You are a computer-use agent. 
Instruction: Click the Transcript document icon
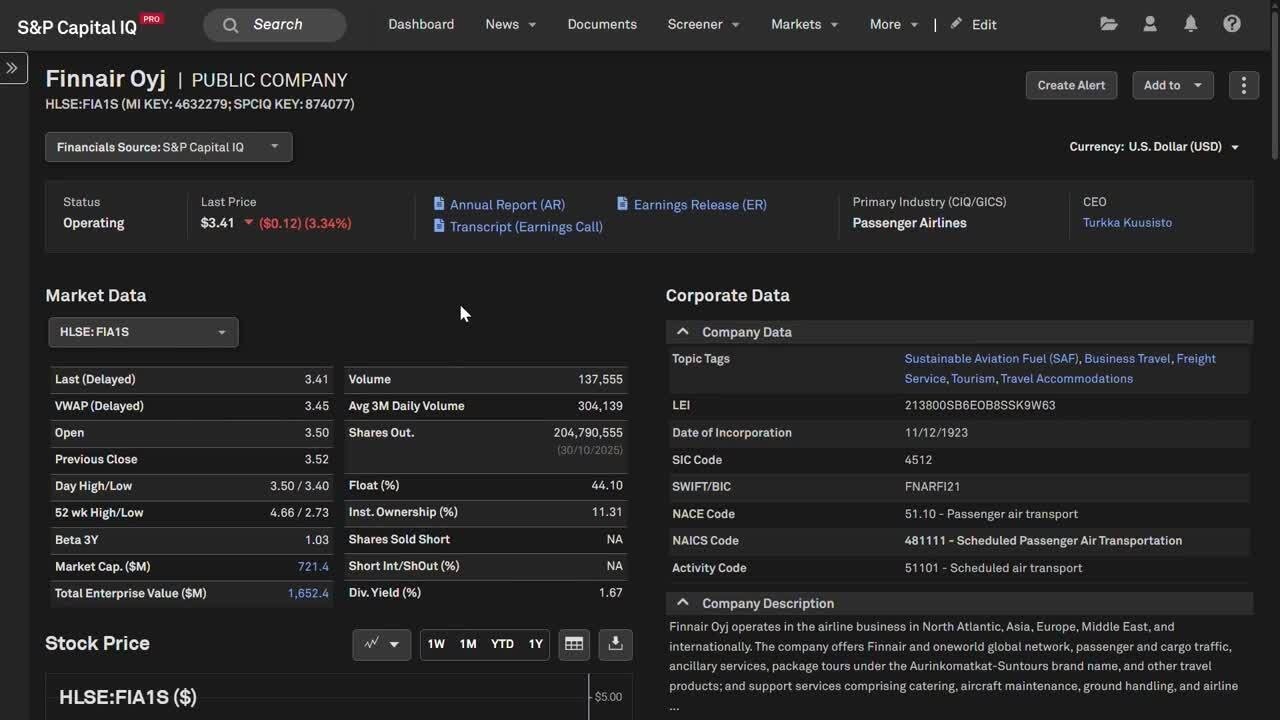point(439,226)
